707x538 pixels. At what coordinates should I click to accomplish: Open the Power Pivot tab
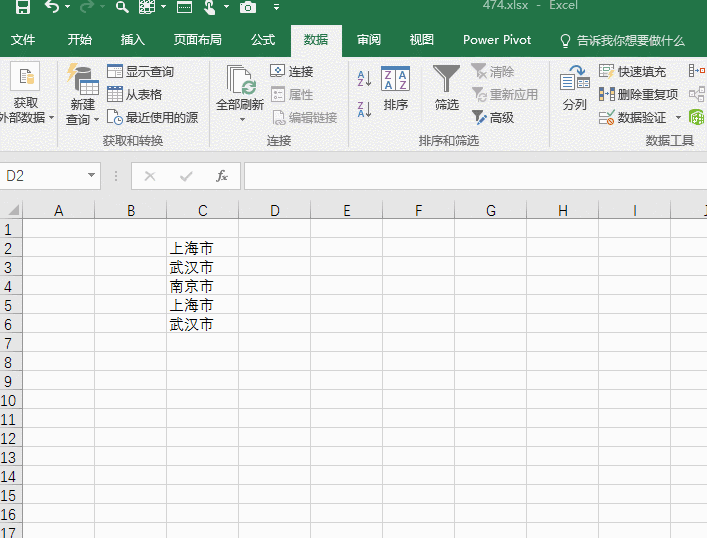click(497, 40)
